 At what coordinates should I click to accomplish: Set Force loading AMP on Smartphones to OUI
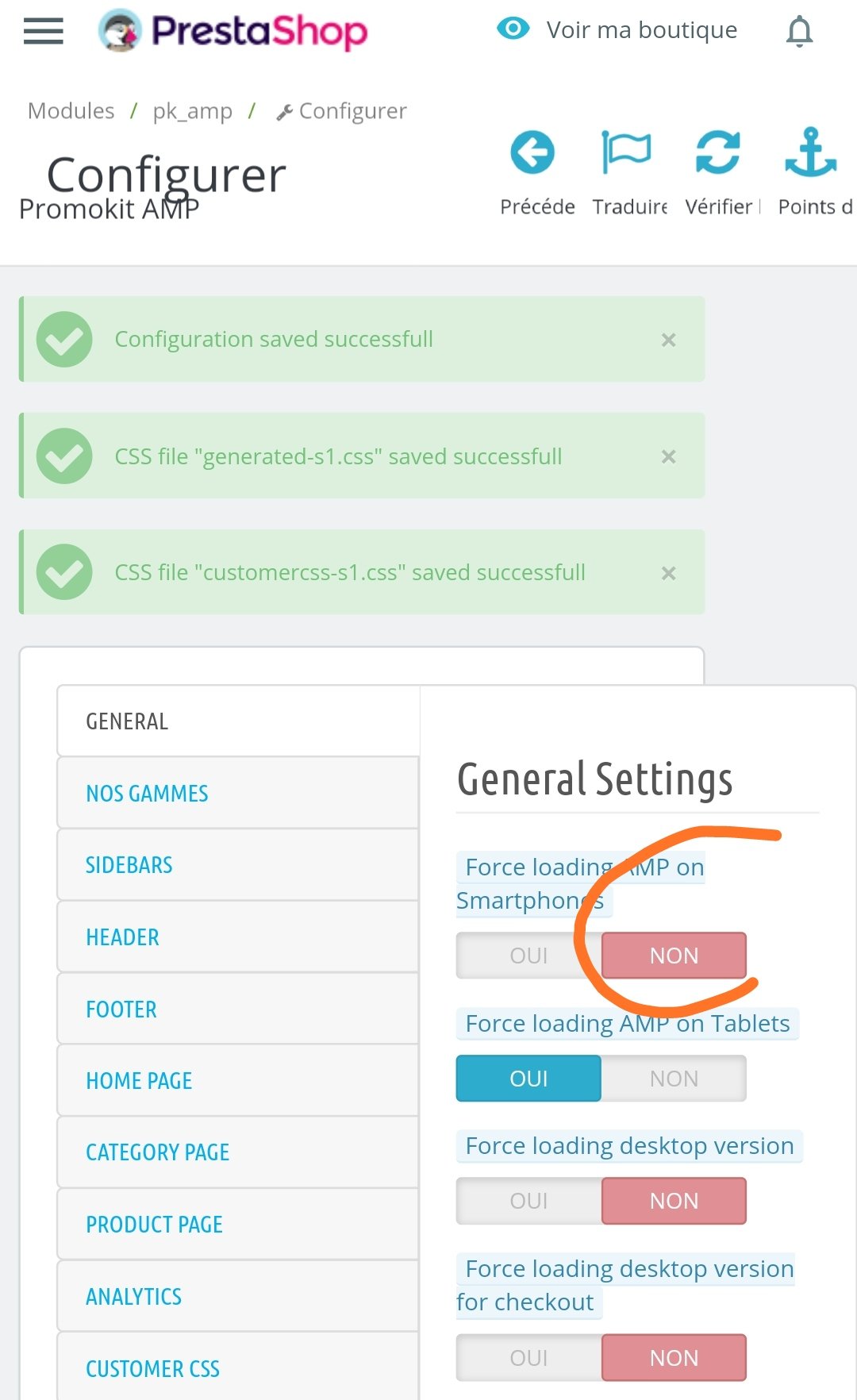pyautogui.click(x=528, y=956)
